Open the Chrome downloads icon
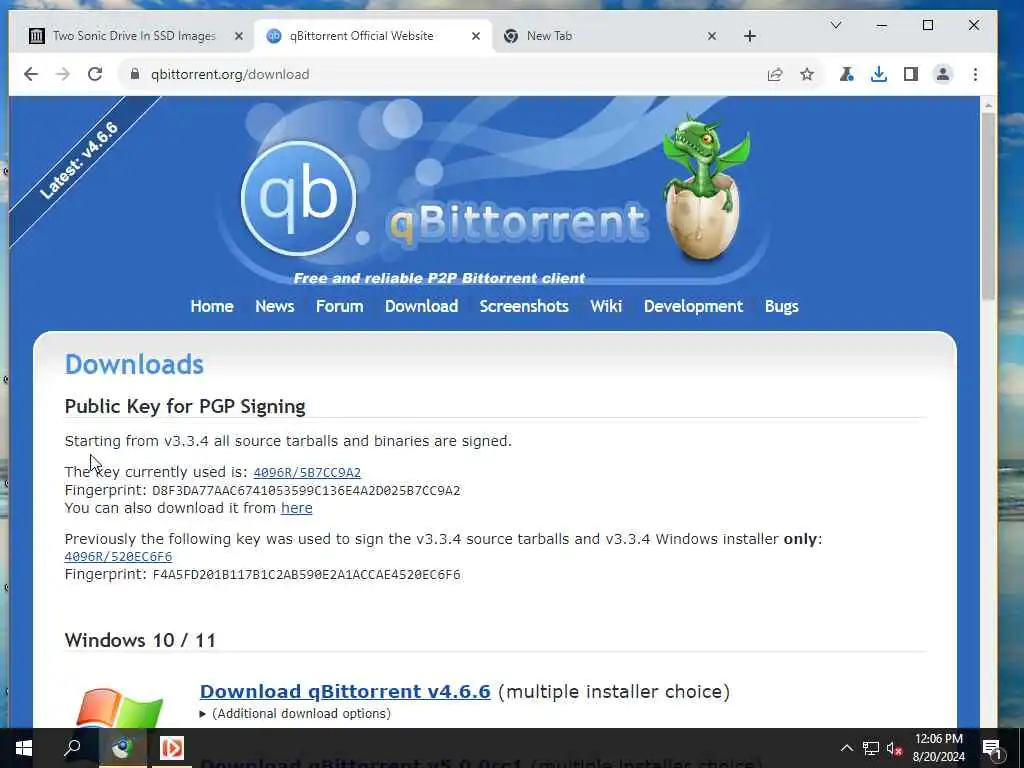The height and width of the screenshot is (768, 1024). click(879, 74)
